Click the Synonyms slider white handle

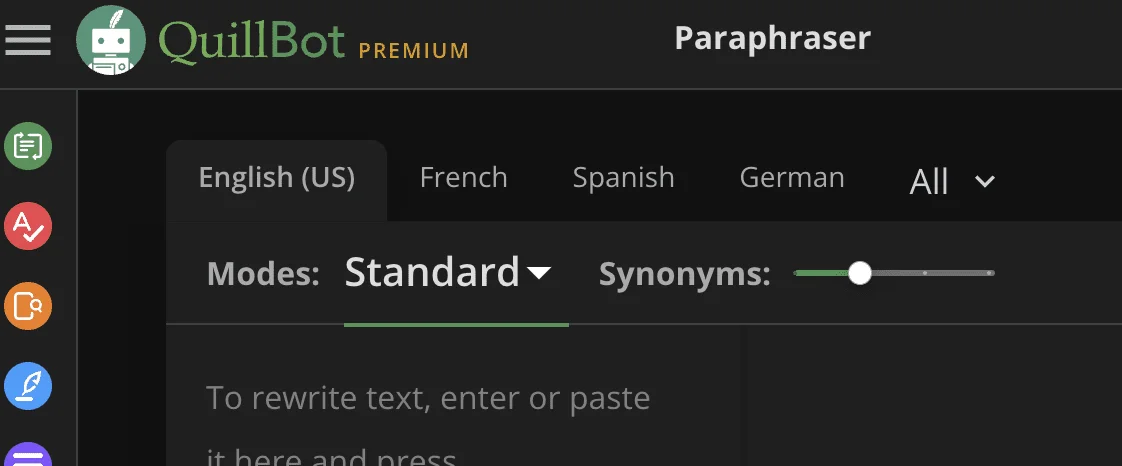click(x=859, y=273)
